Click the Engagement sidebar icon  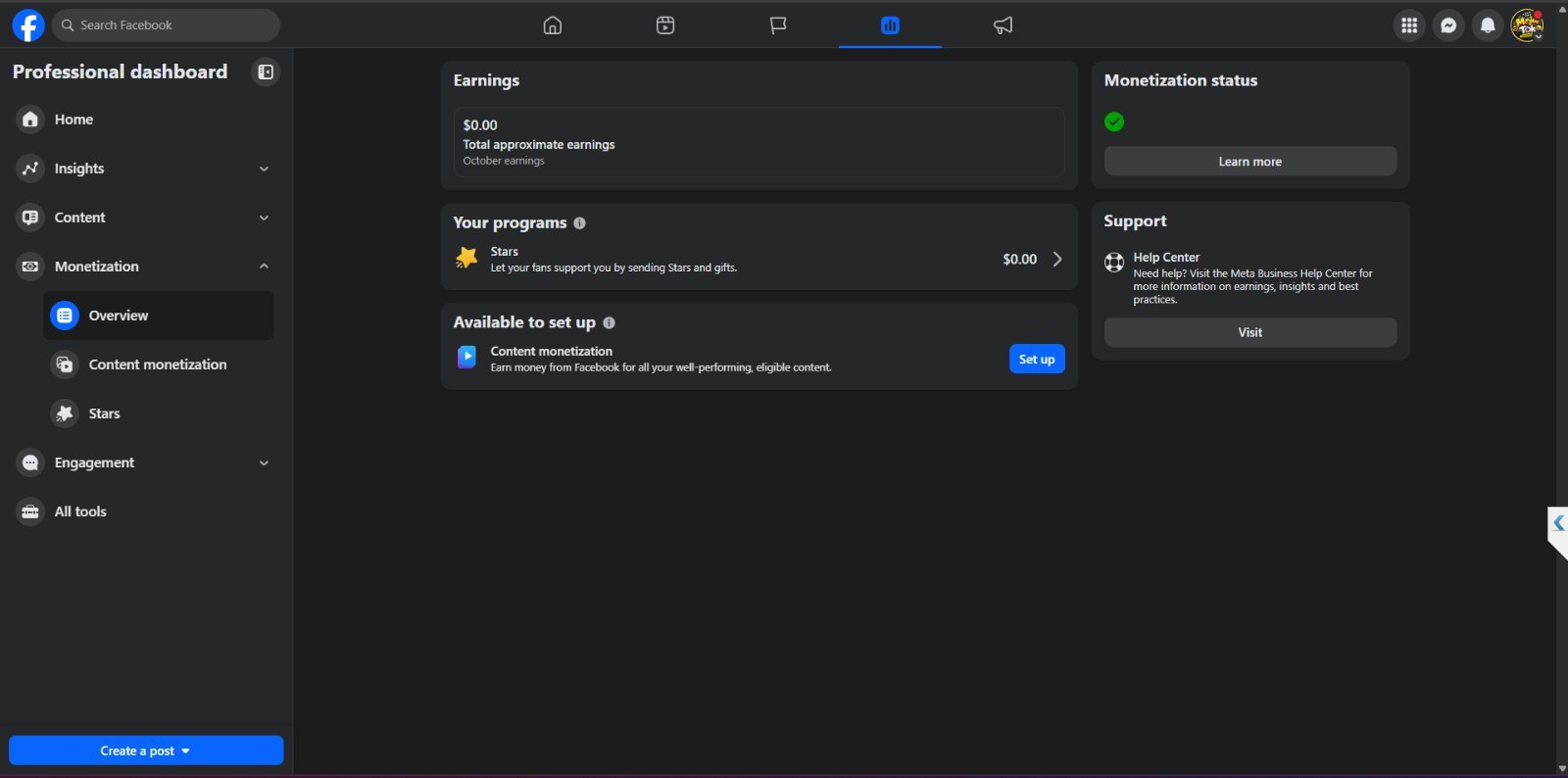coord(30,462)
